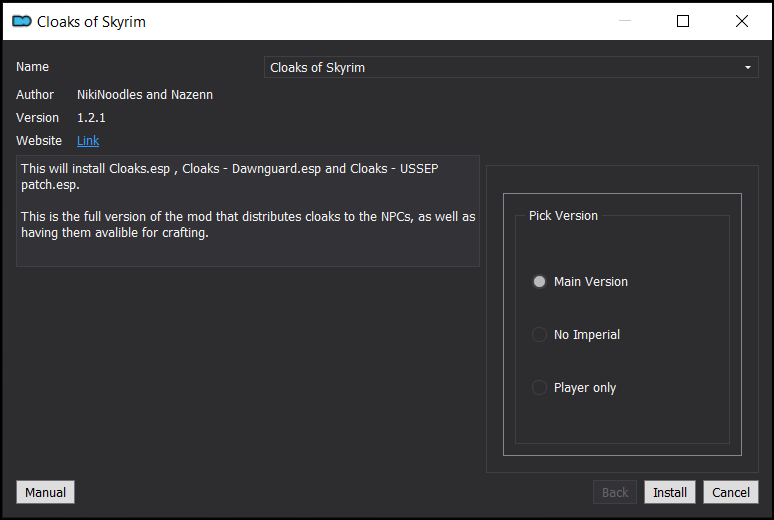The height and width of the screenshot is (520, 774).
Task: Click inside the Name combo box text
Action: [x=502, y=67]
